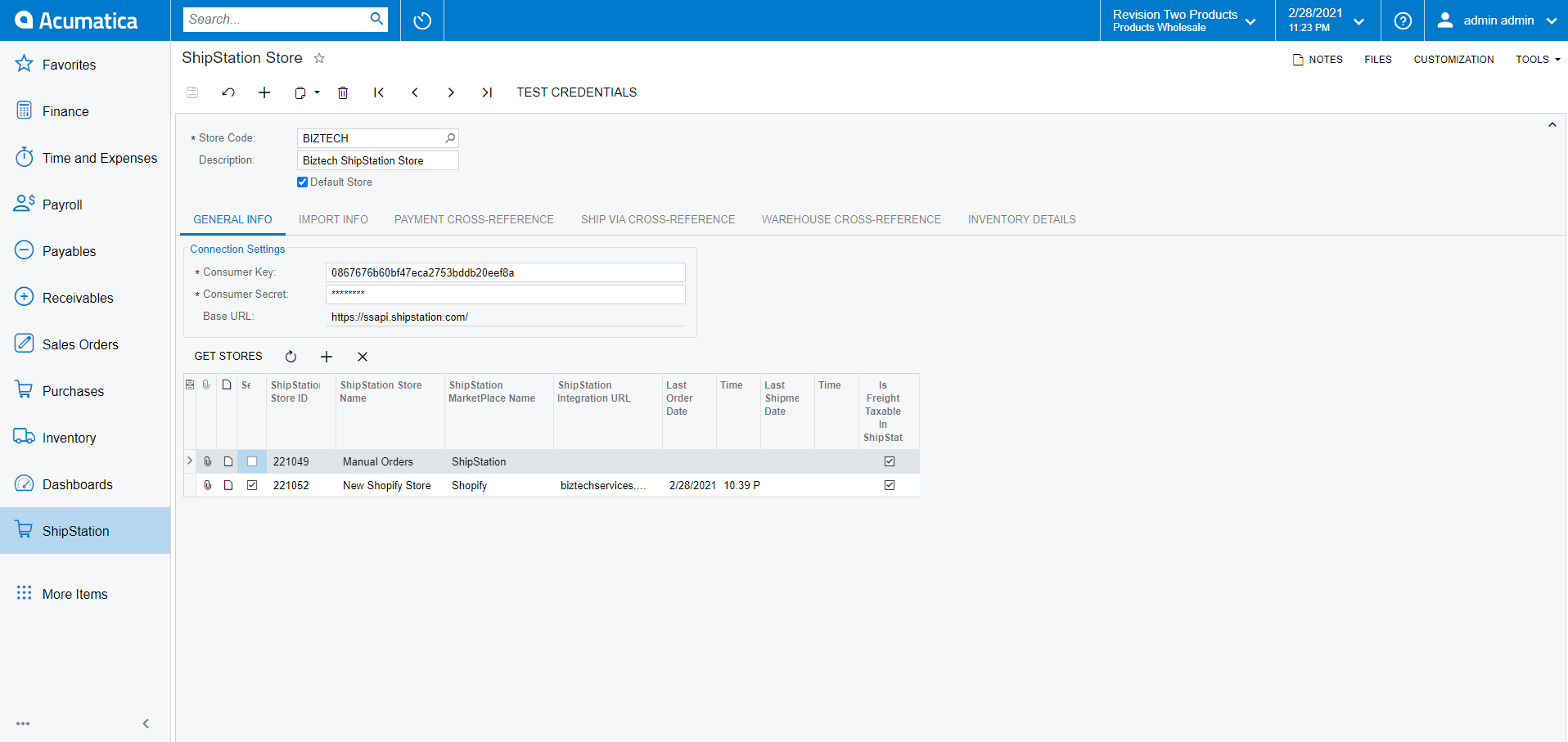Go to the previous record
The image size is (1568, 742).
[415, 92]
